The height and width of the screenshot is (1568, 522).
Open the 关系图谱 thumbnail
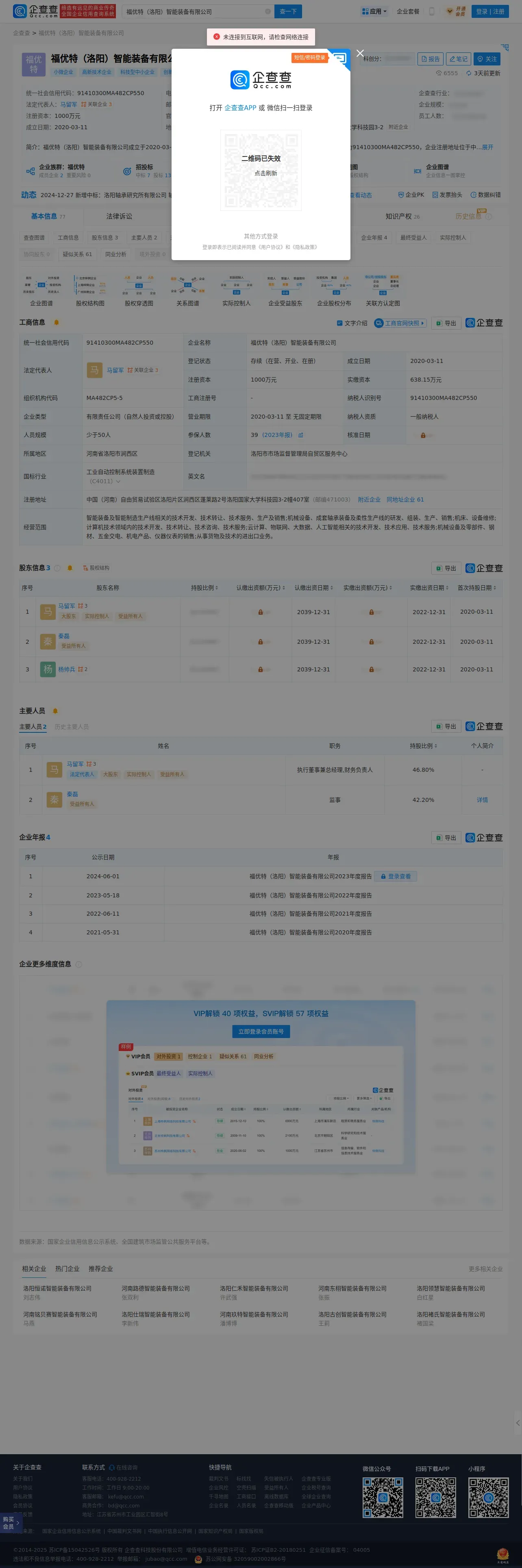pos(187,290)
